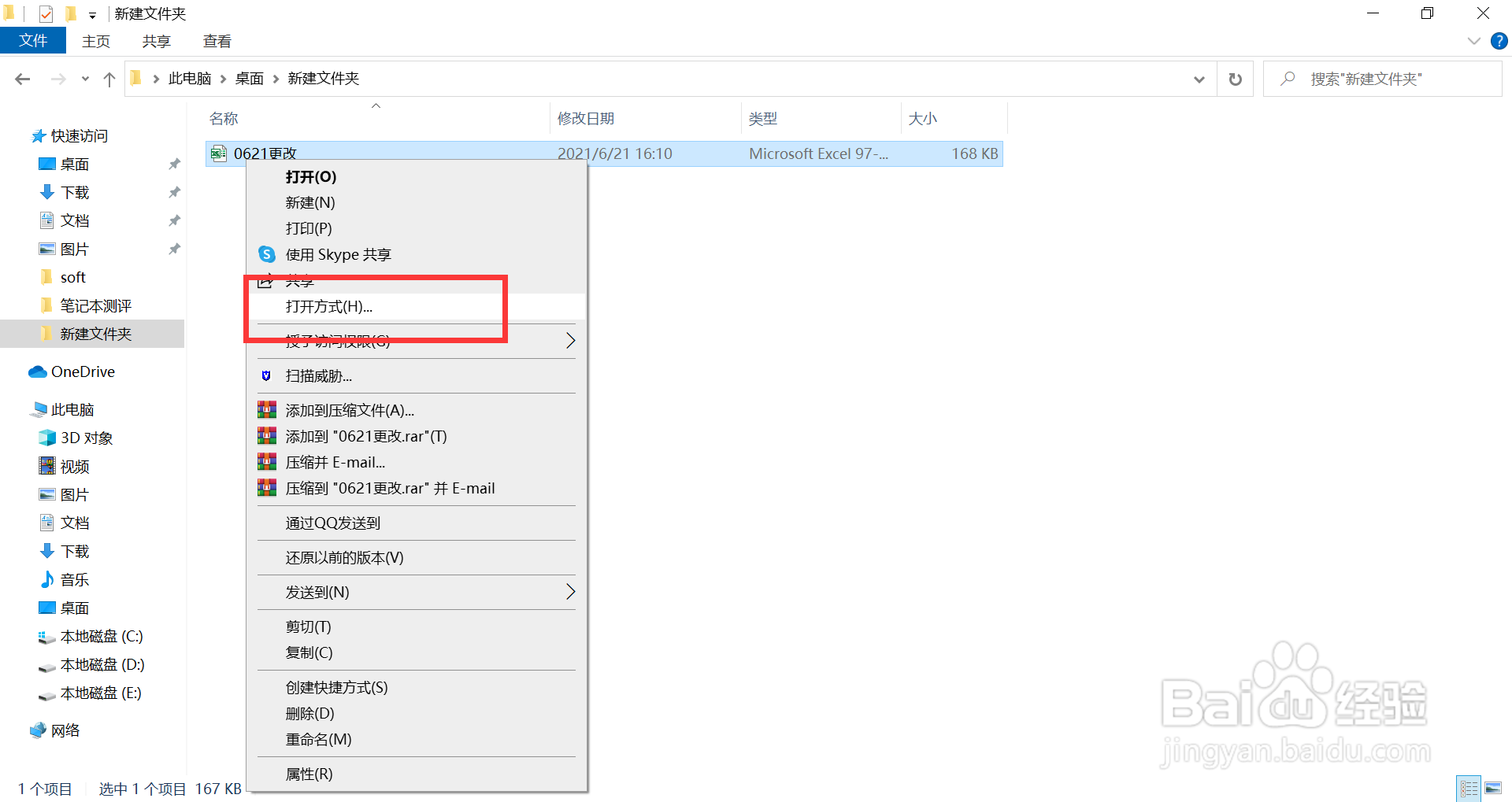
Task: Choose 打开方式(H)... from the context menu
Action: pos(417,307)
